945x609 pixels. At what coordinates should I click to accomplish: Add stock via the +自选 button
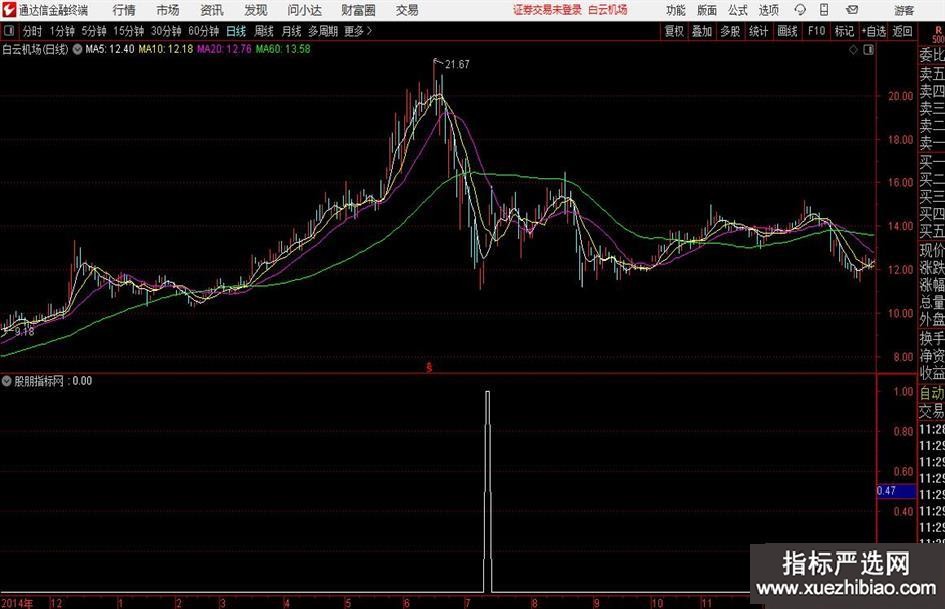point(873,31)
